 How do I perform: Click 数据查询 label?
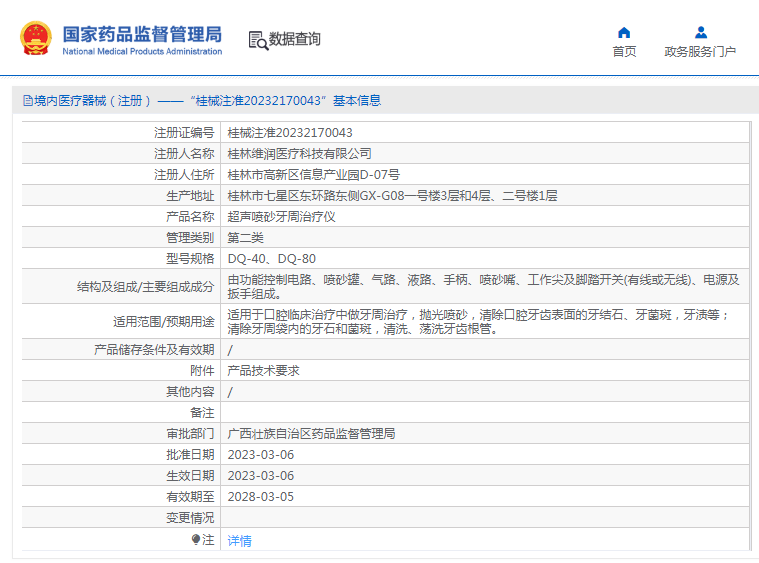(x=295, y=39)
